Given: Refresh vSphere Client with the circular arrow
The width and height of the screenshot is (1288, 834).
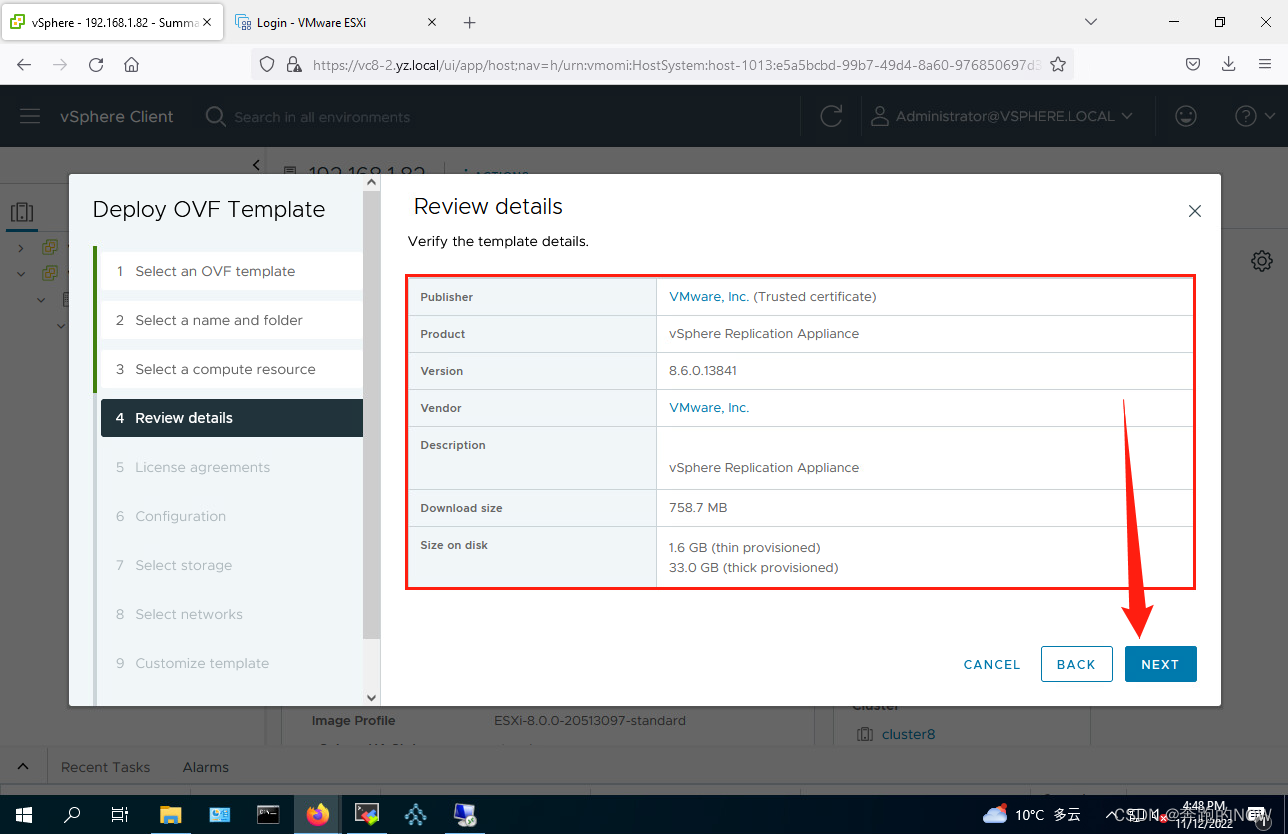Looking at the screenshot, I should (x=831, y=116).
